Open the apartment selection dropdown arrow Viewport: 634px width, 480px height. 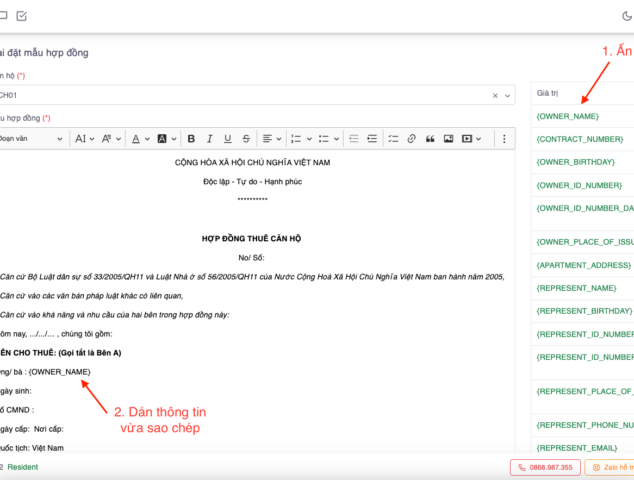[511, 95]
